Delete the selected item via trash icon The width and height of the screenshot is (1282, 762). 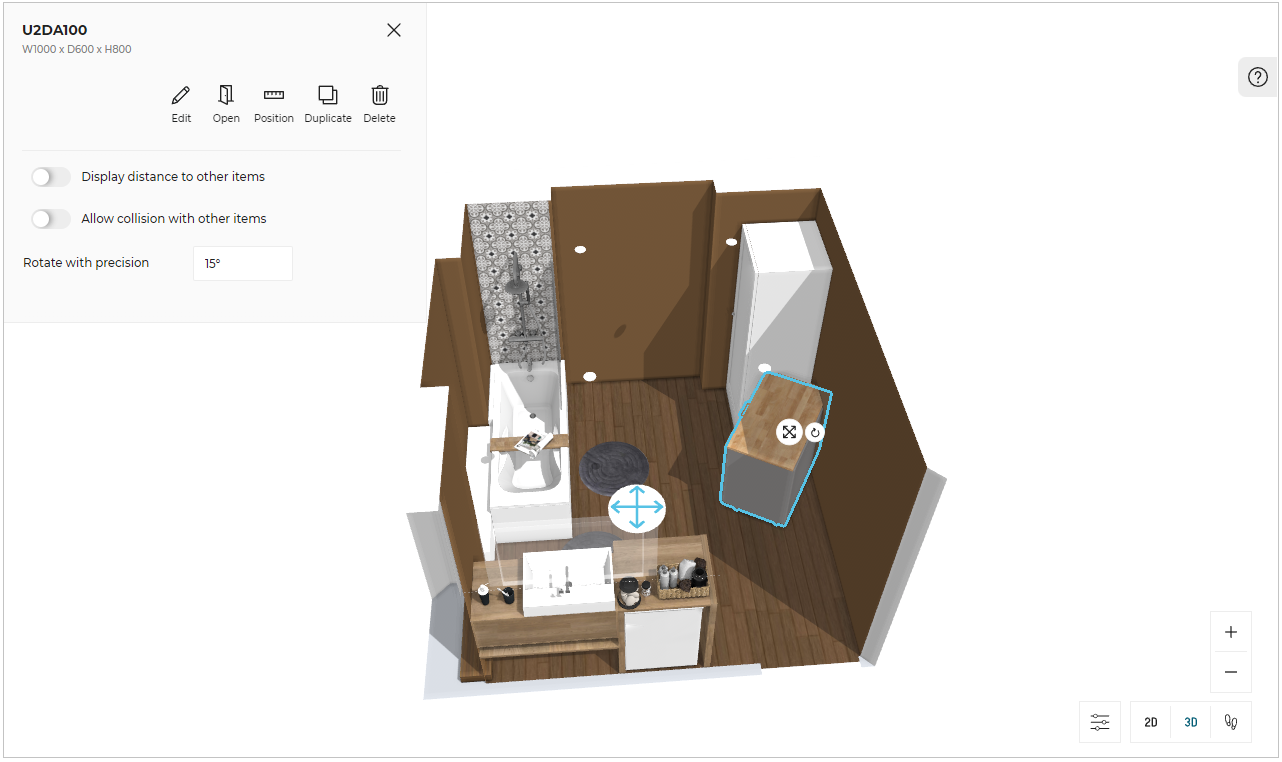[380, 104]
